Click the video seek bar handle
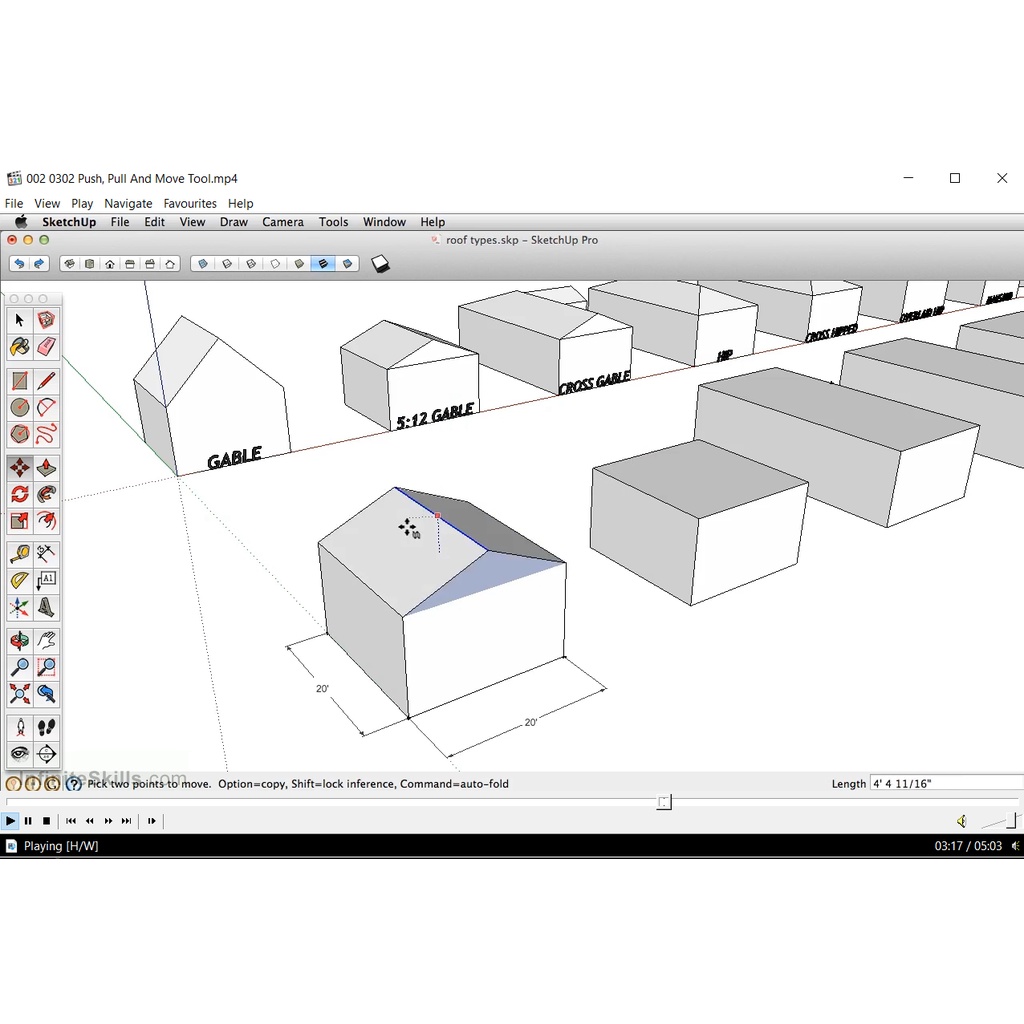The height and width of the screenshot is (1024, 1024). click(664, 802)
